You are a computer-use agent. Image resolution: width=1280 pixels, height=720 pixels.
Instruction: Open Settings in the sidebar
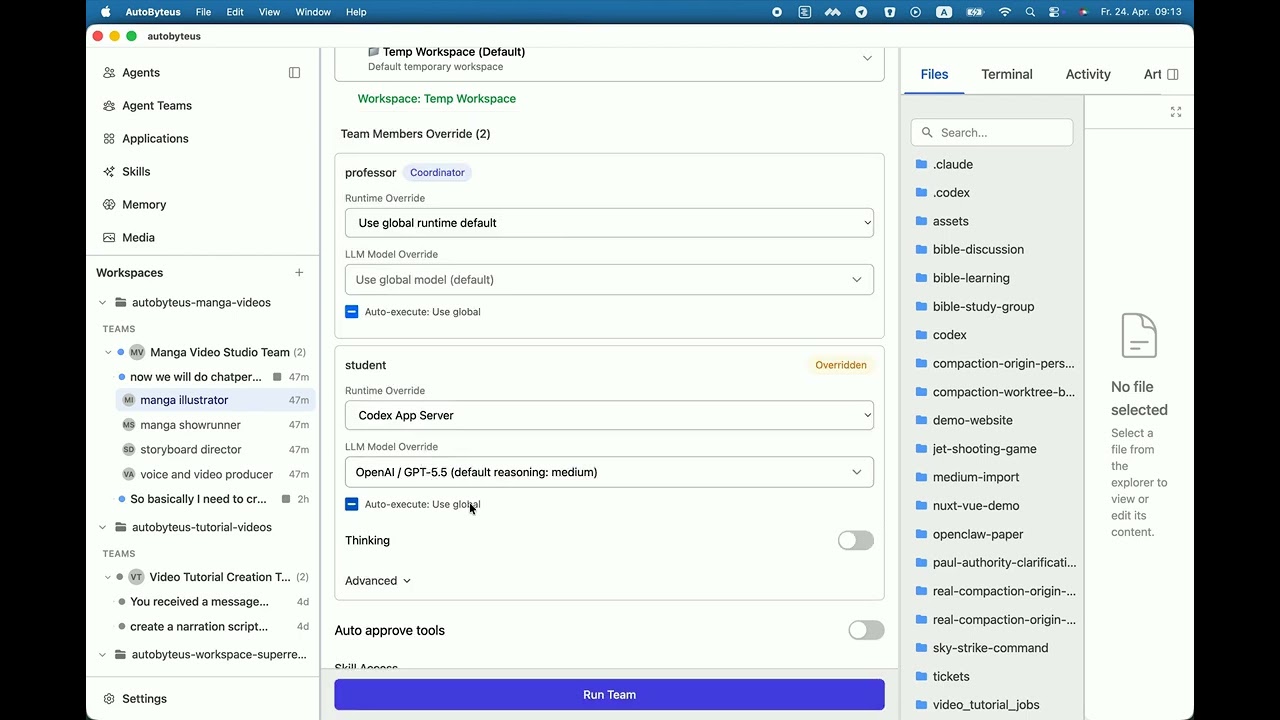click(144, 699)
